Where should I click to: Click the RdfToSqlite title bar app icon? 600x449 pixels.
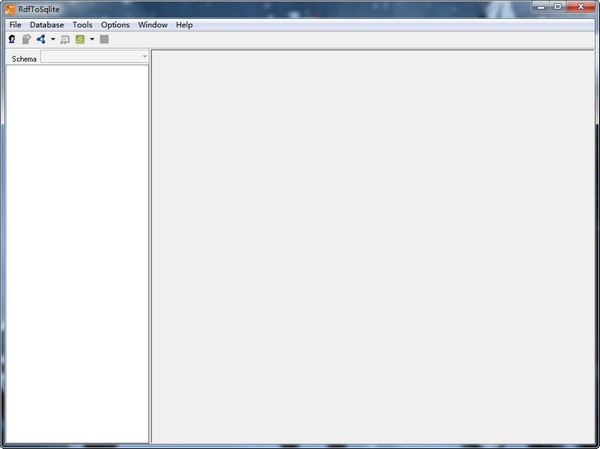[x=10, y=9]
